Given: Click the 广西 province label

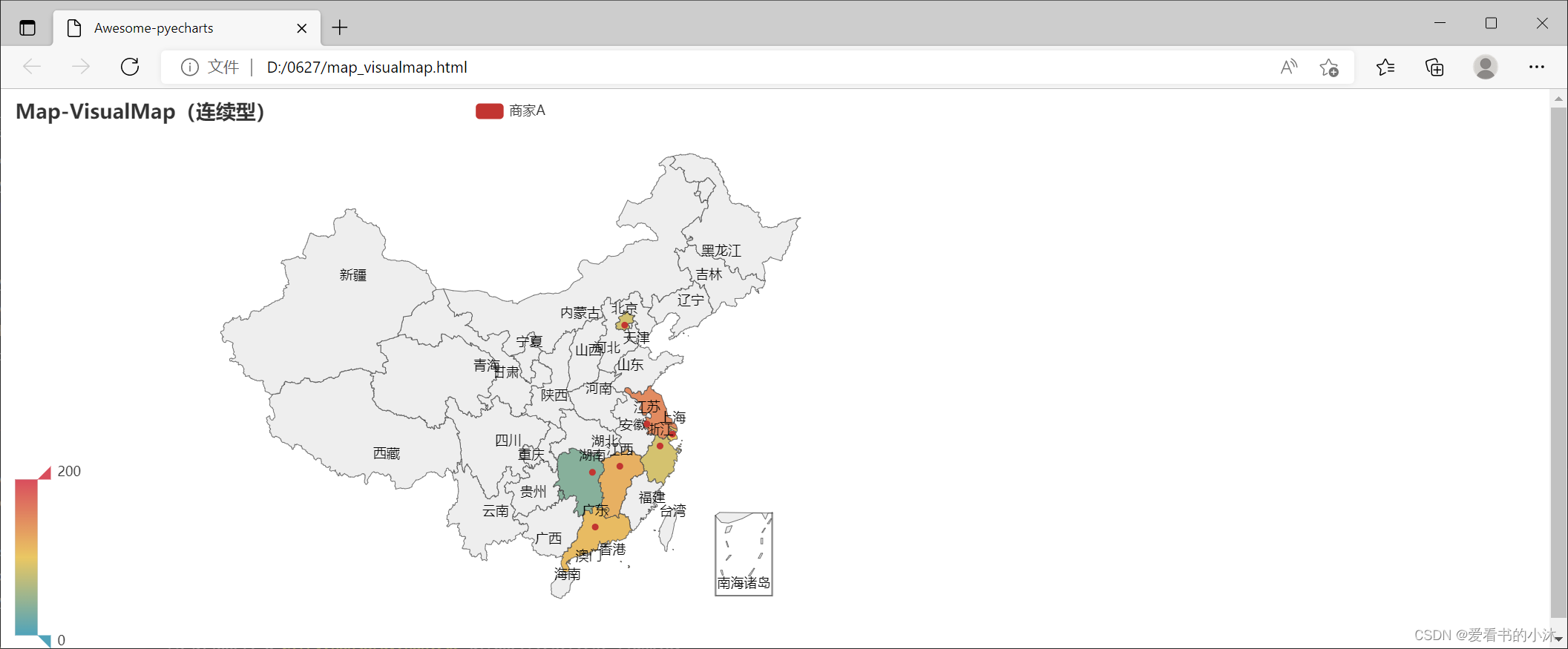Looking at the screenshot, I should 548,538.
